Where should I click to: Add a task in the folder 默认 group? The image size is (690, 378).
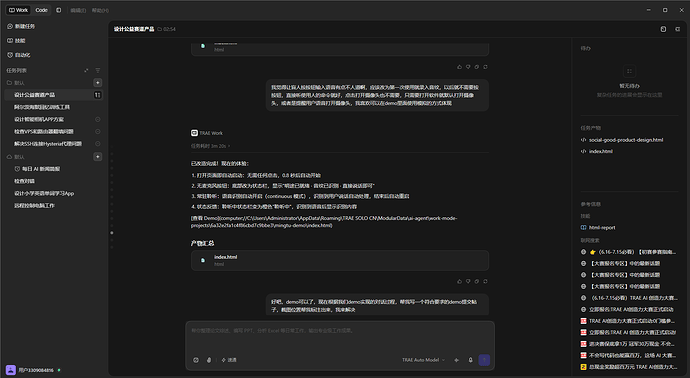pyautogui.click(x=98, y=83)
